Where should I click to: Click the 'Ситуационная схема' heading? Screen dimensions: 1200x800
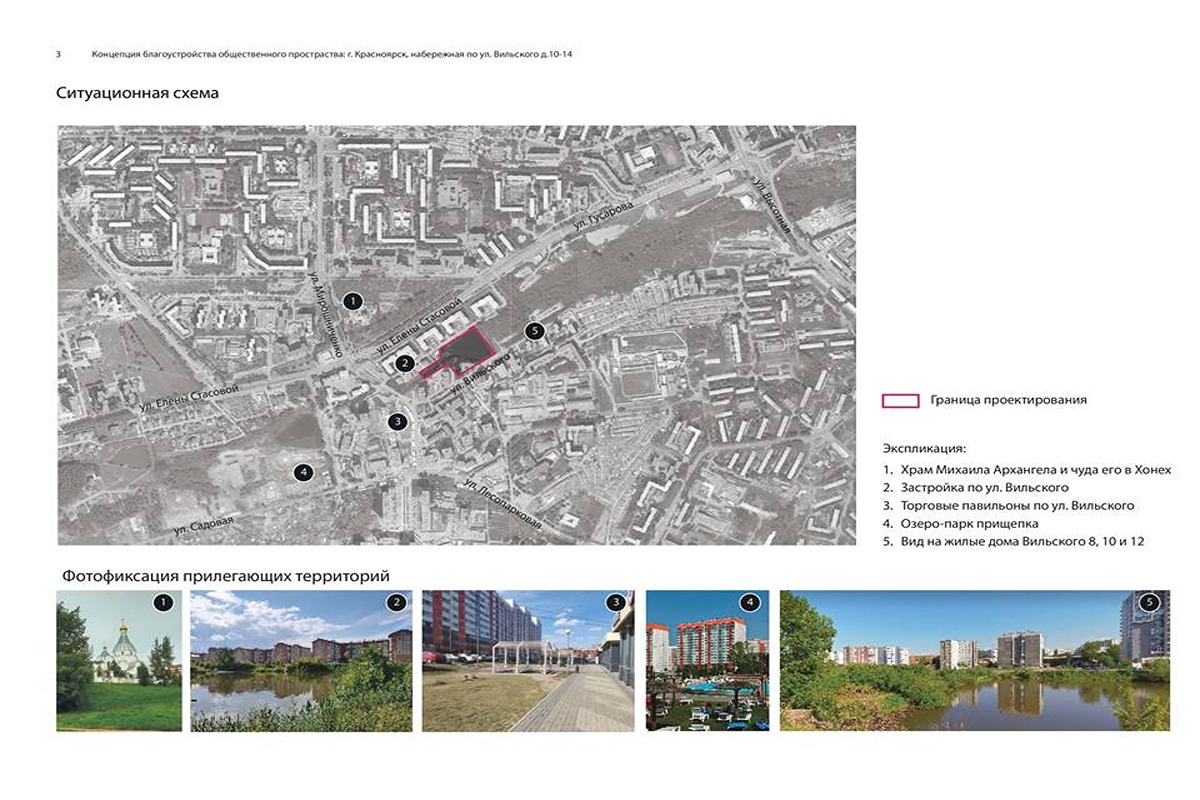tap(137, 93)
